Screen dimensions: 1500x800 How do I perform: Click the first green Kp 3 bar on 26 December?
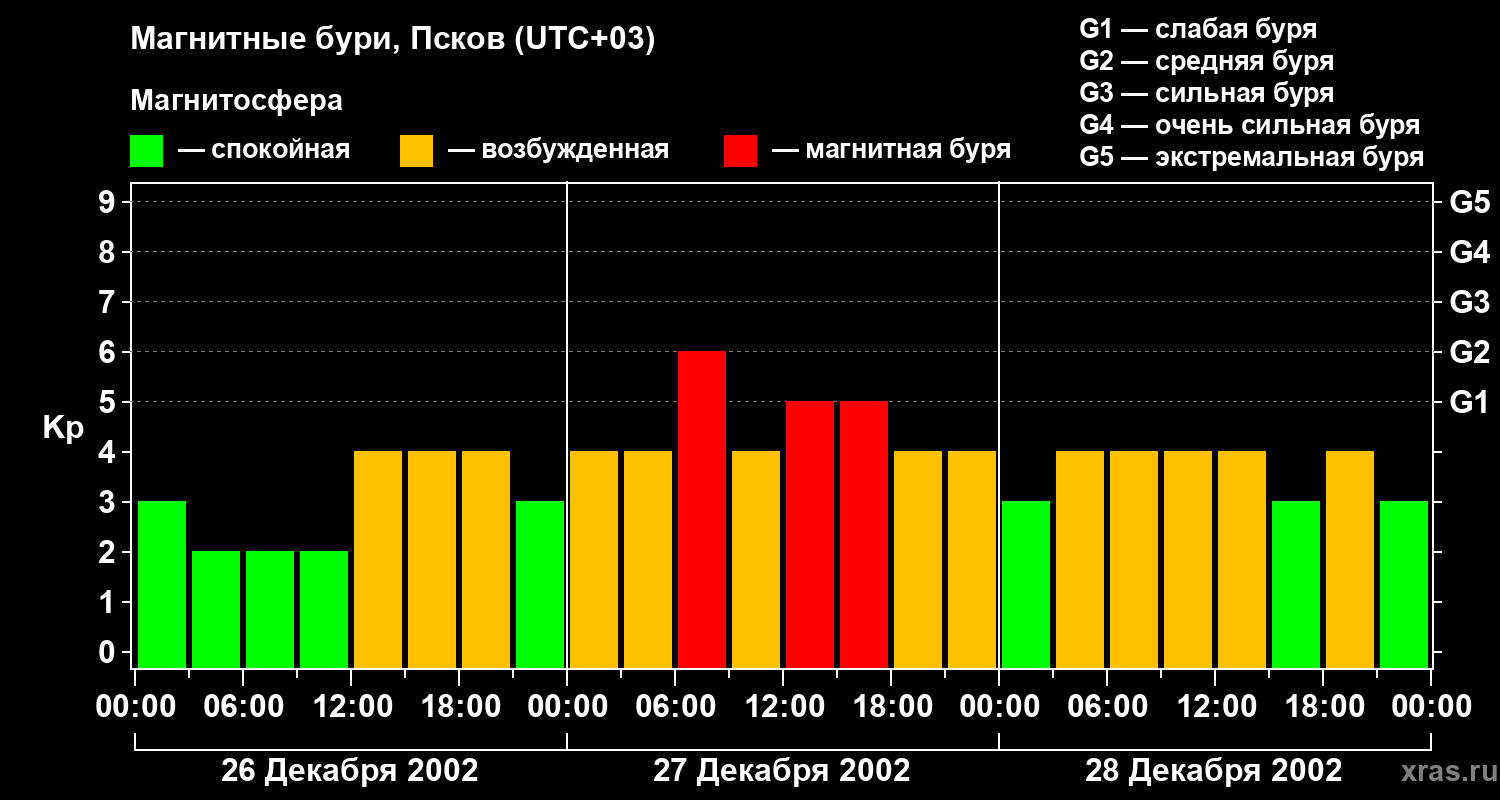[162, 584]
